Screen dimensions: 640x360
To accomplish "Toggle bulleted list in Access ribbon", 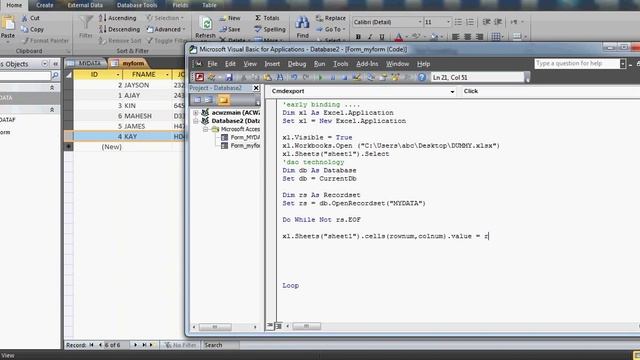I will tap(458, 22).
